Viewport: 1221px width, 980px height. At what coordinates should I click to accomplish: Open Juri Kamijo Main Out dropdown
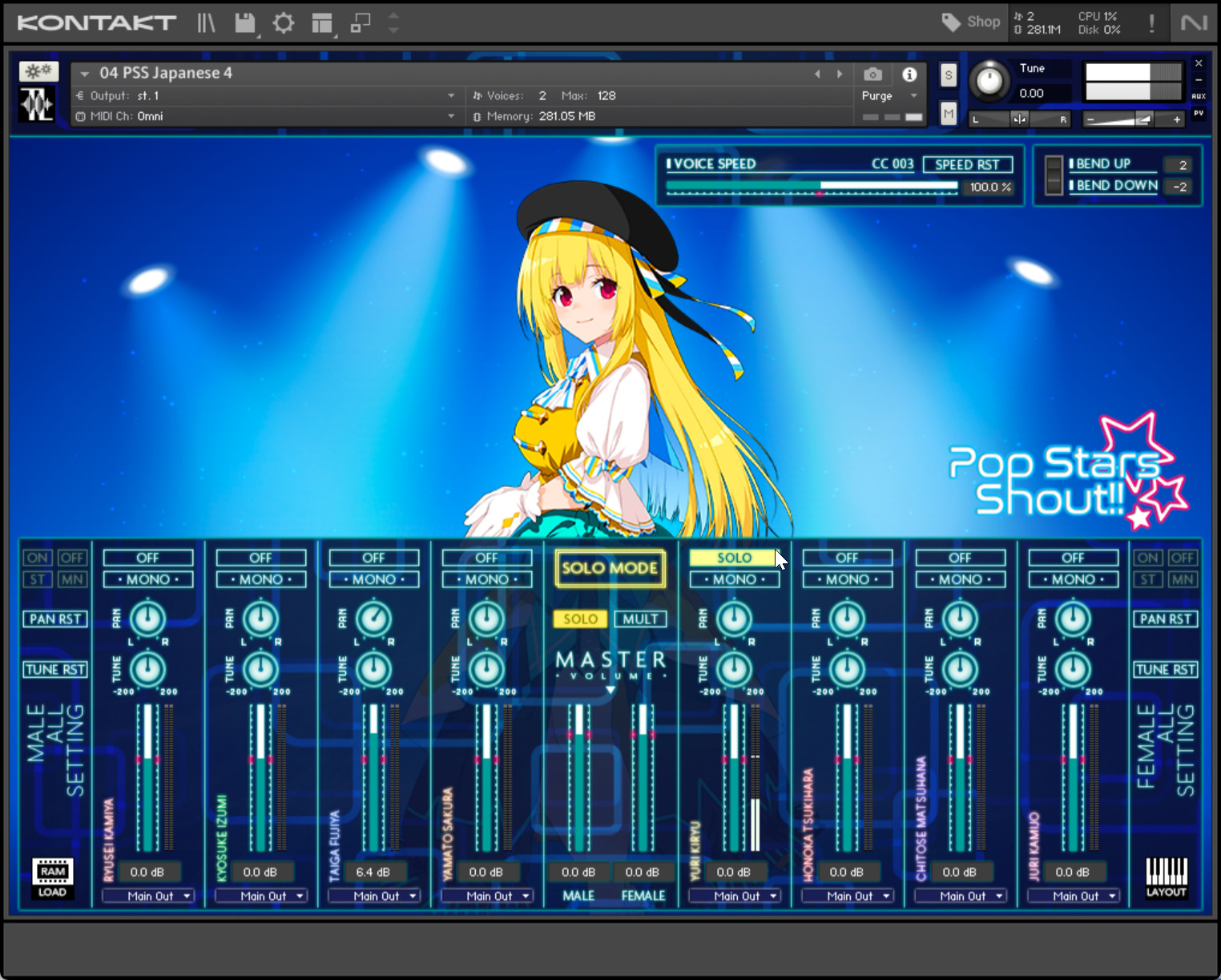pos(1074,896)
